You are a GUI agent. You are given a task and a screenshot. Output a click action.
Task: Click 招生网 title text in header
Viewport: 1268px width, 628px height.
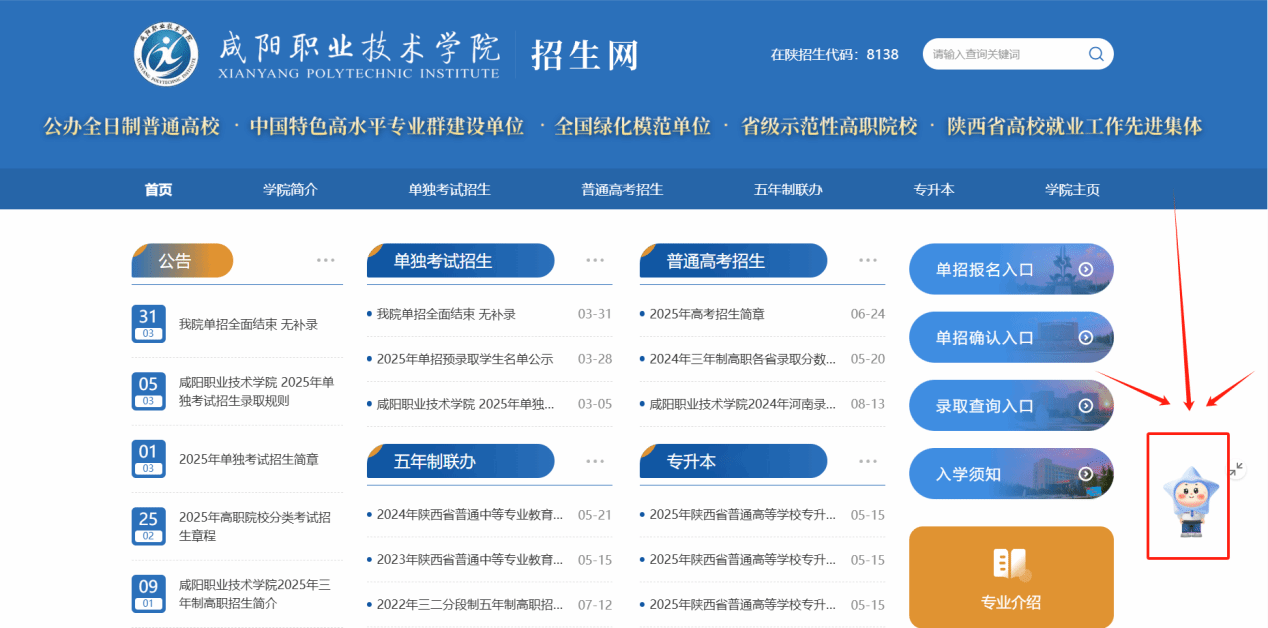pos(585,55)
